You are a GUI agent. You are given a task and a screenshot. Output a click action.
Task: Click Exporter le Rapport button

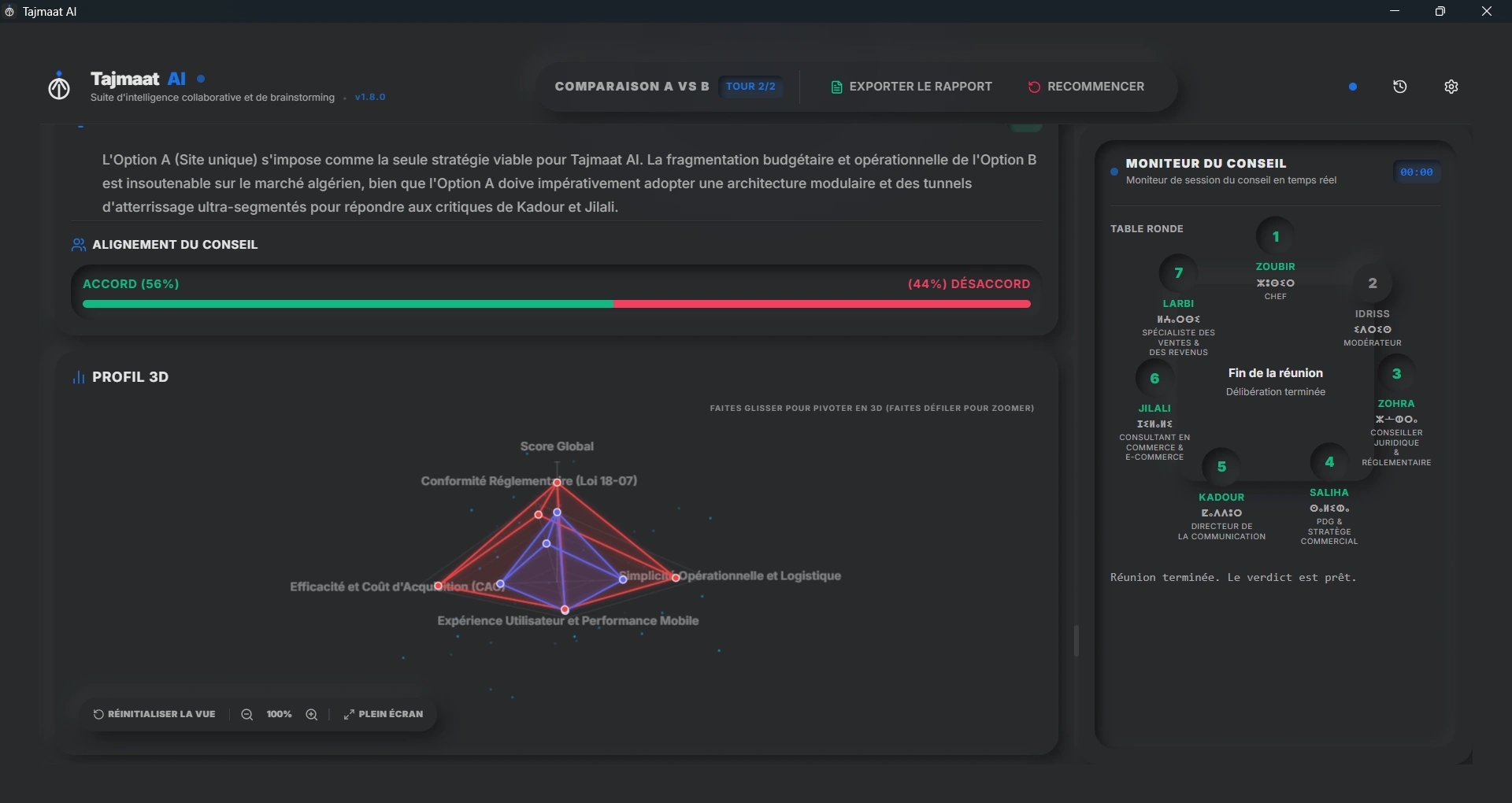pyautogui.click(x=911, y=87)
